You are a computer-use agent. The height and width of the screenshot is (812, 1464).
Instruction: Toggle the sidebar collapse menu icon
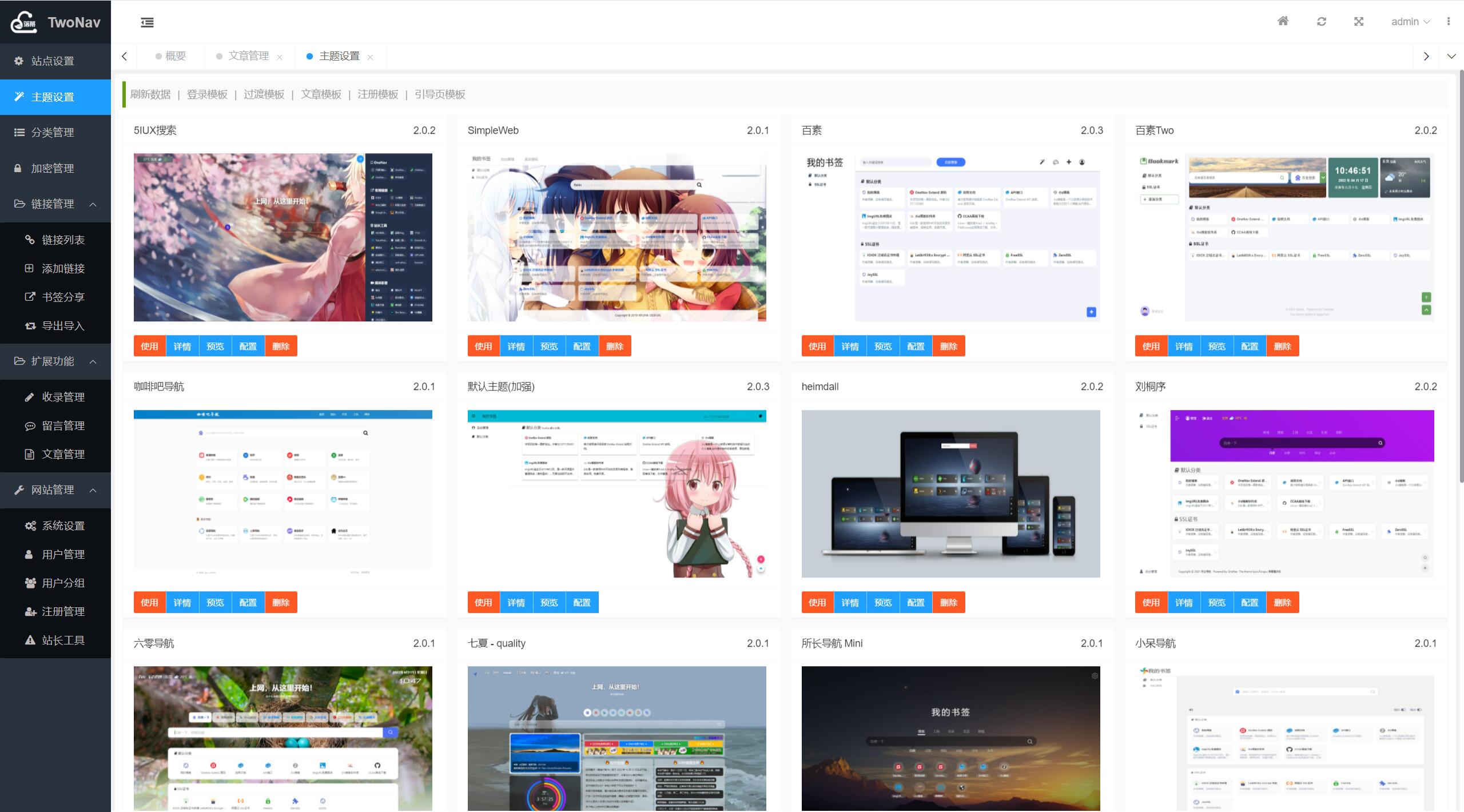(x=147, y=22)
